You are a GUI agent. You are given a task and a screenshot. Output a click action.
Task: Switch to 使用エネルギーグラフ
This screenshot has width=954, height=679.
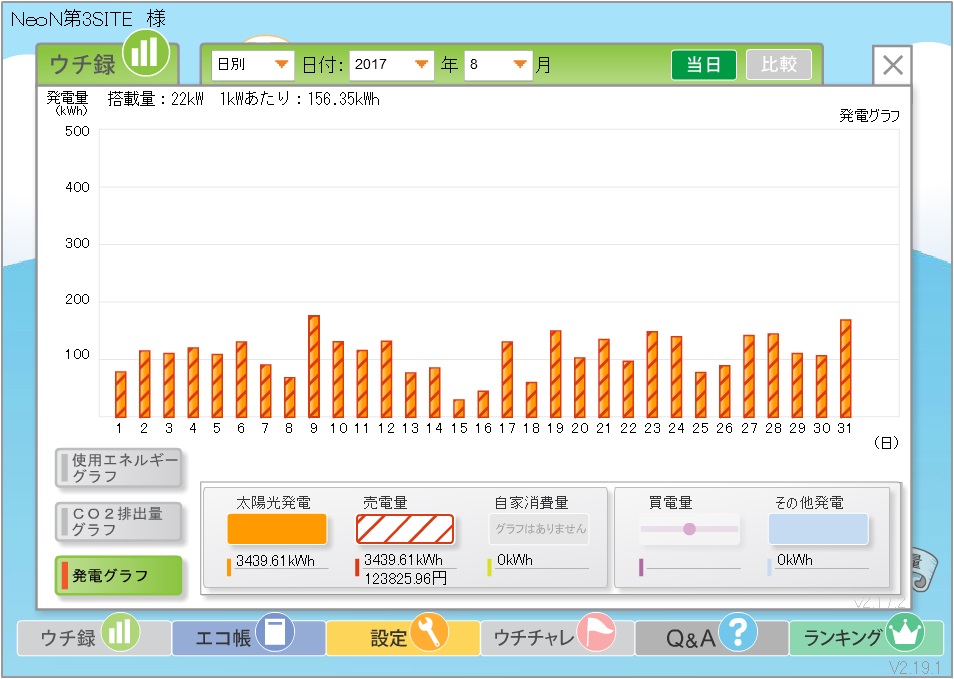tap(119, 468)
